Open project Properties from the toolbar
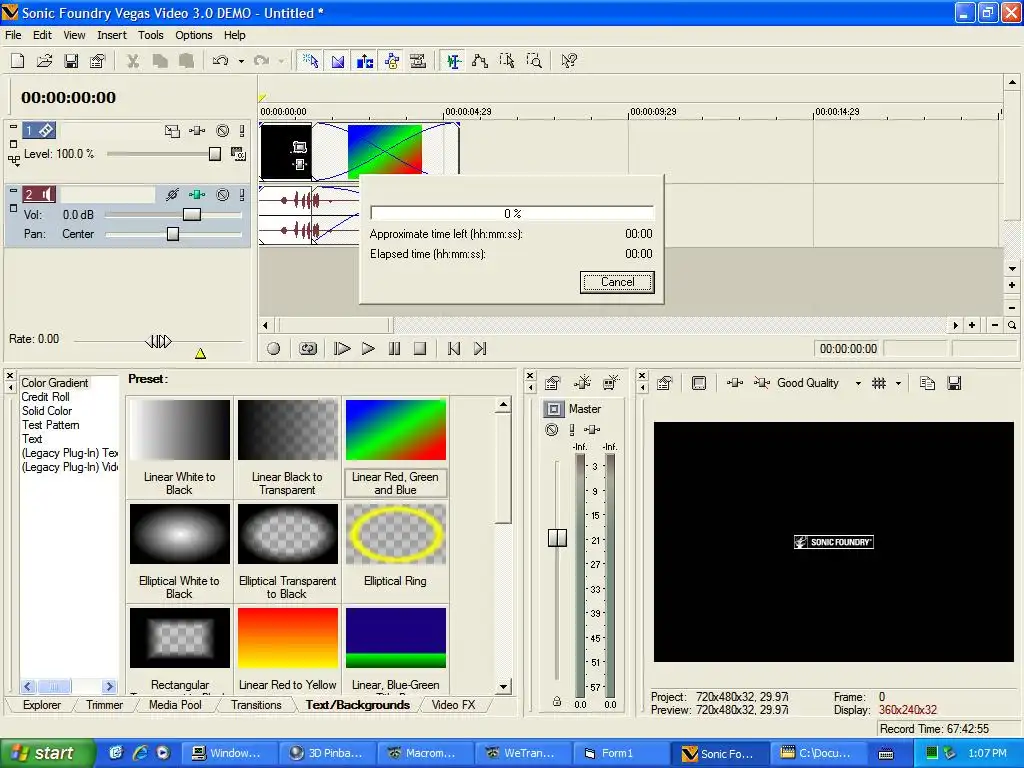The height and width of the screenshot is (768, 1024). (x=98, y=61)
